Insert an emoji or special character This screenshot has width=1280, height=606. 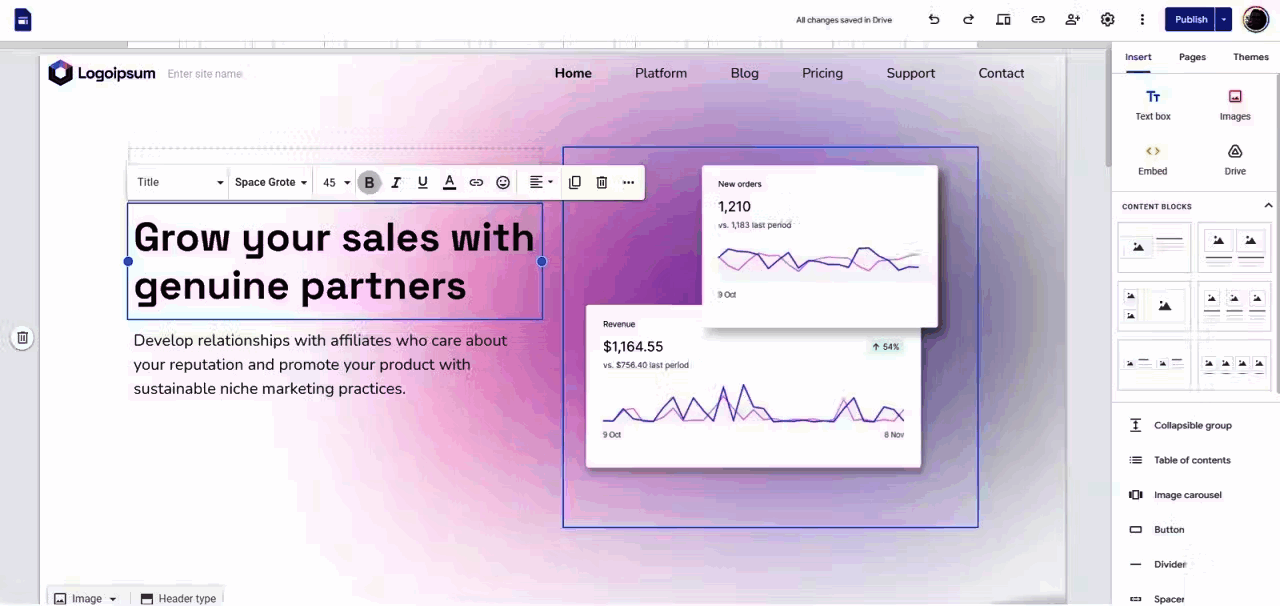(503, 182)
